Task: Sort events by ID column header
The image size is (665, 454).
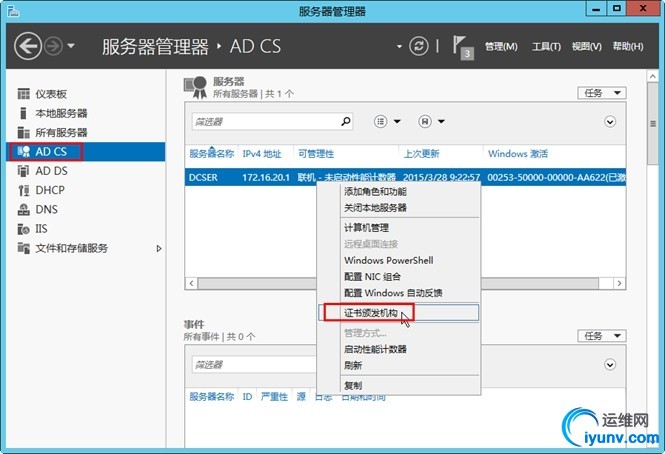Action: tap(247, 397)
